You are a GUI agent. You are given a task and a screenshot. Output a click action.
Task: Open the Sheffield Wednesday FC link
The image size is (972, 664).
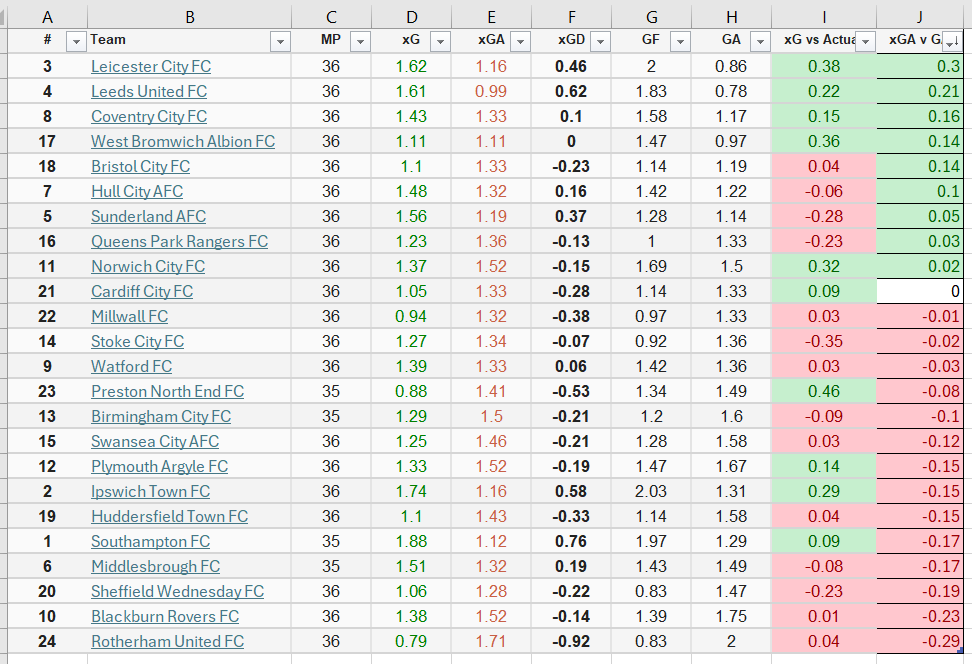click(x=177, y=591)
